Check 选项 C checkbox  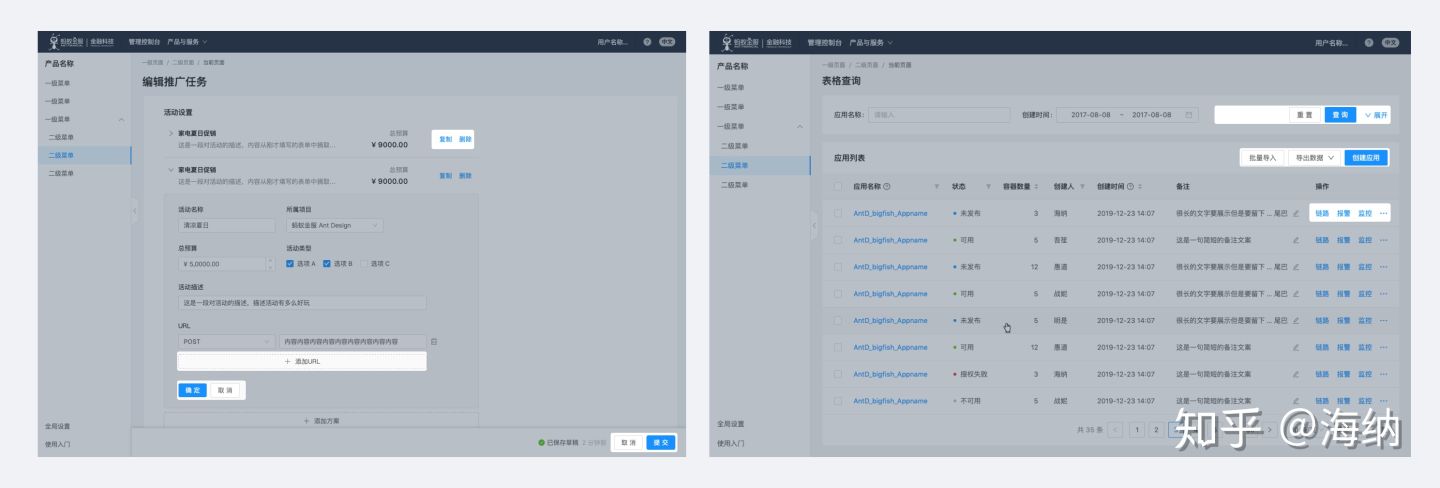[364, 264]
